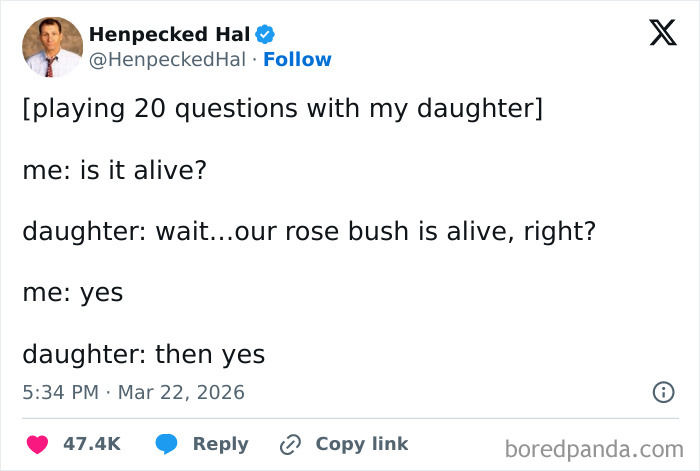This screenshot has height=471, width=700.
Task: Open Henpecked Hal's profile avatar
Action: pyautogui.click(x=52, y=47)
